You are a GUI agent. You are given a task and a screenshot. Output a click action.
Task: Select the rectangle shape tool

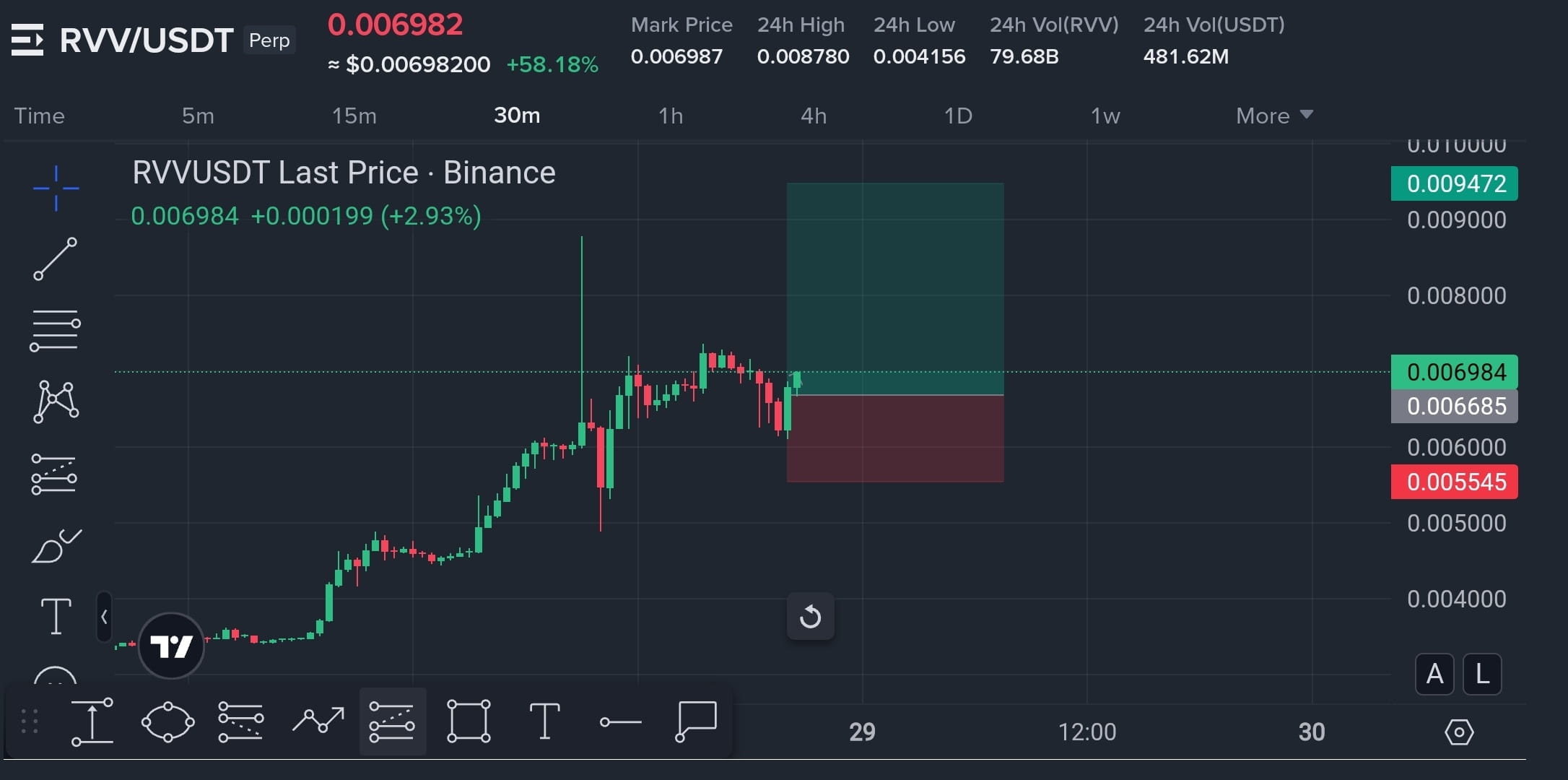[x=469, y=721]
